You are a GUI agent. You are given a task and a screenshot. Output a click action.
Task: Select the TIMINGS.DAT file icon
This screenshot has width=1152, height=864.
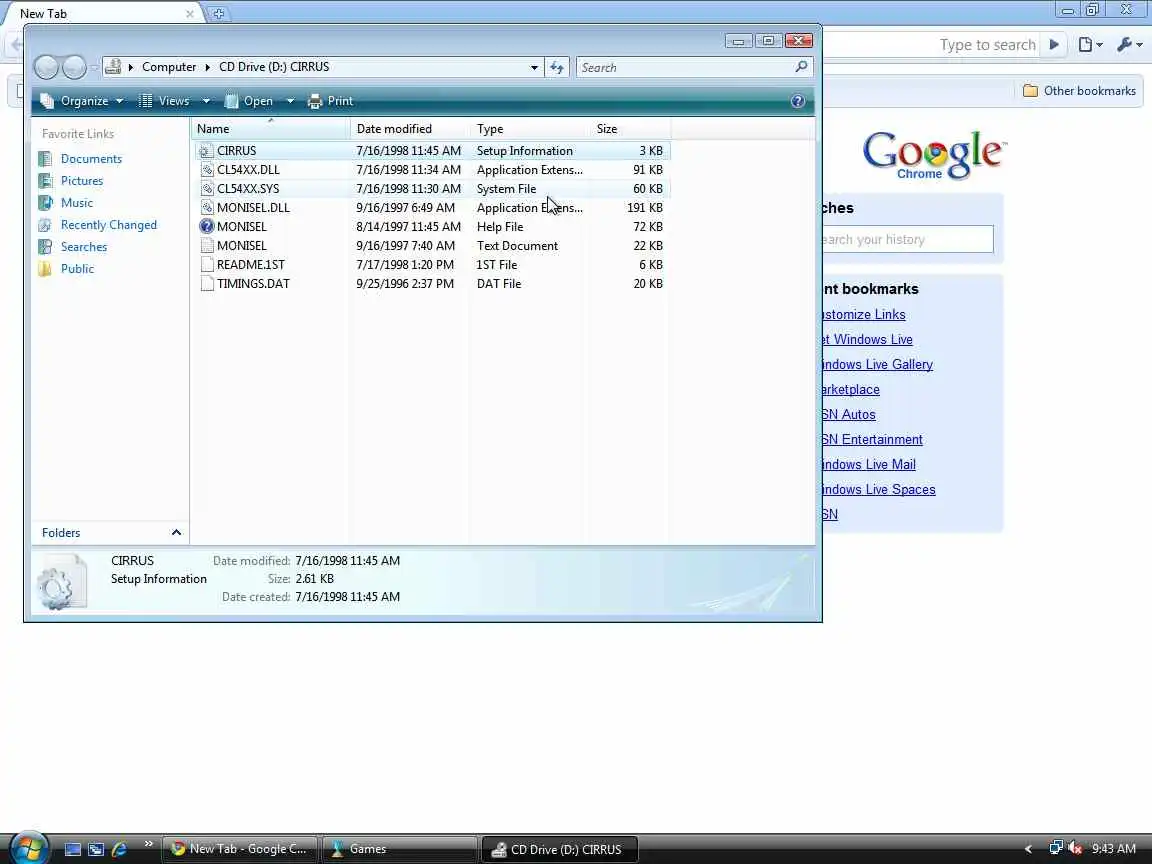[x=206, y=284]
